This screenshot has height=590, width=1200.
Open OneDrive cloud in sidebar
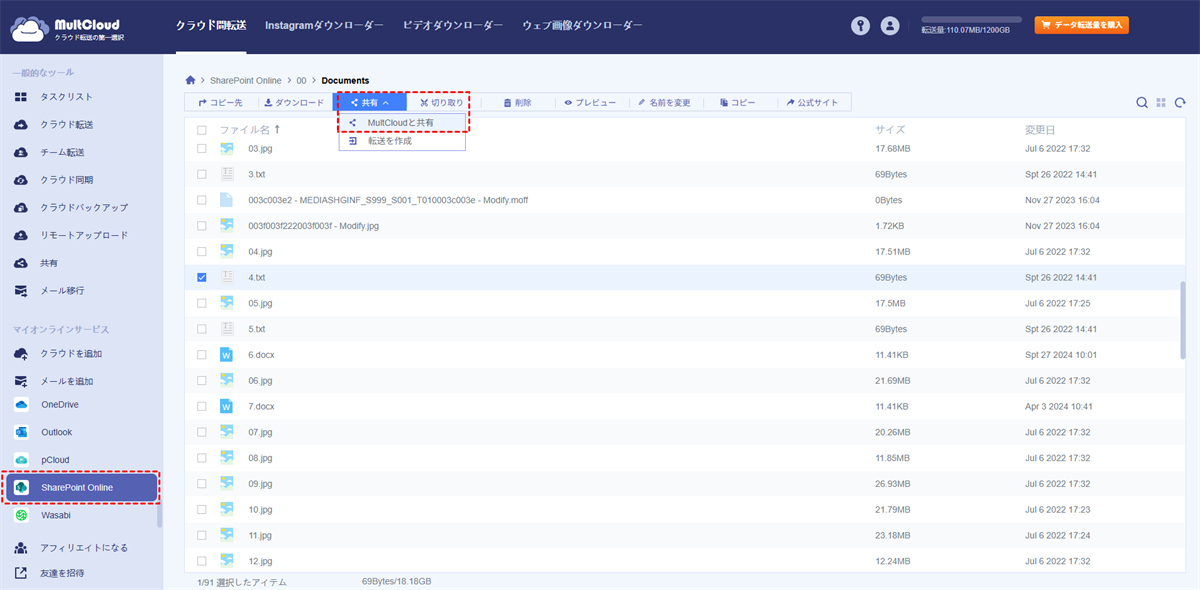click(x=60, y=405)
